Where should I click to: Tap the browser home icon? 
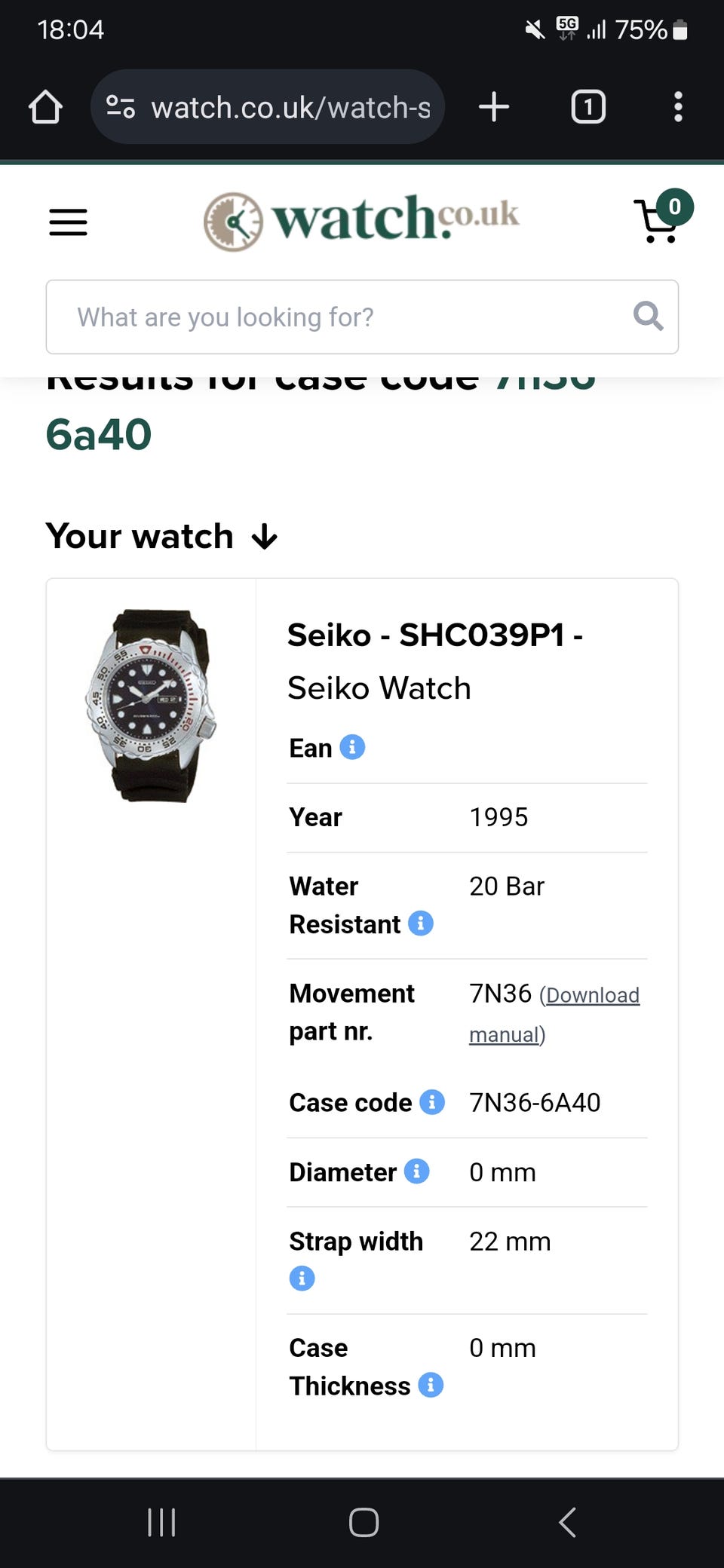45,107
